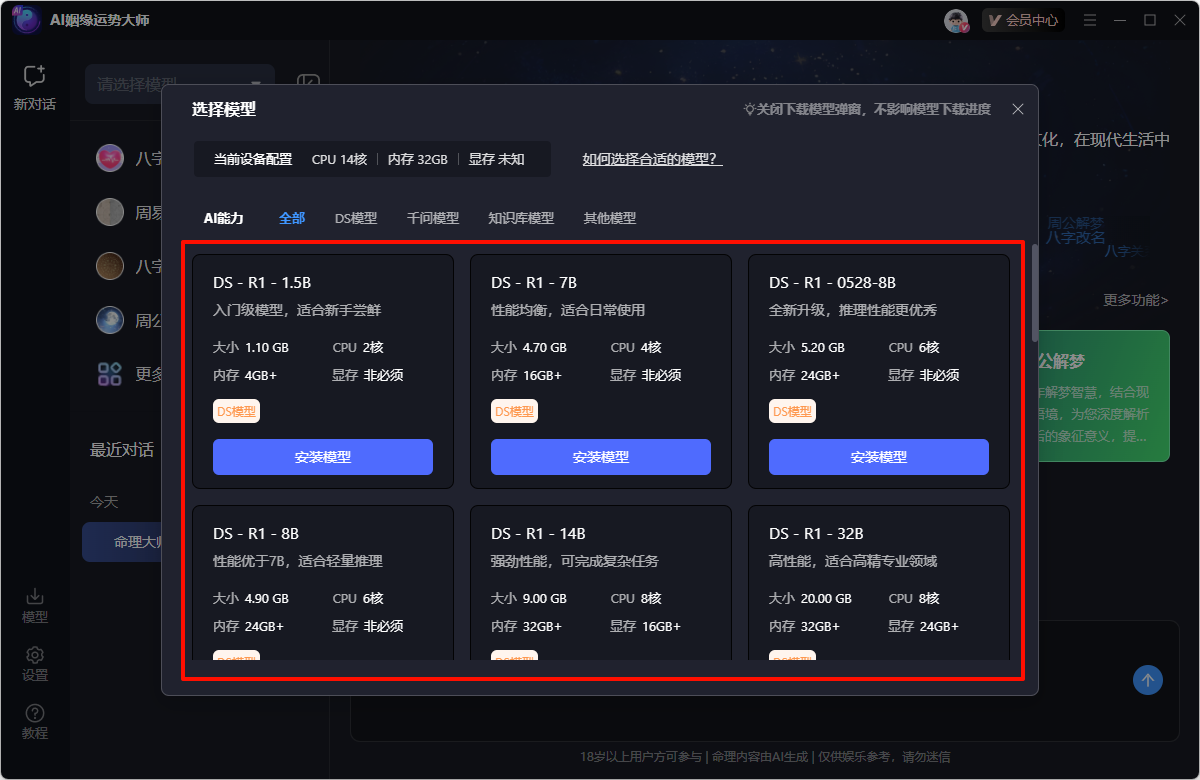Open the Model download icon in sidebar
Screen dimensions: 1200x780
(34, 596)
